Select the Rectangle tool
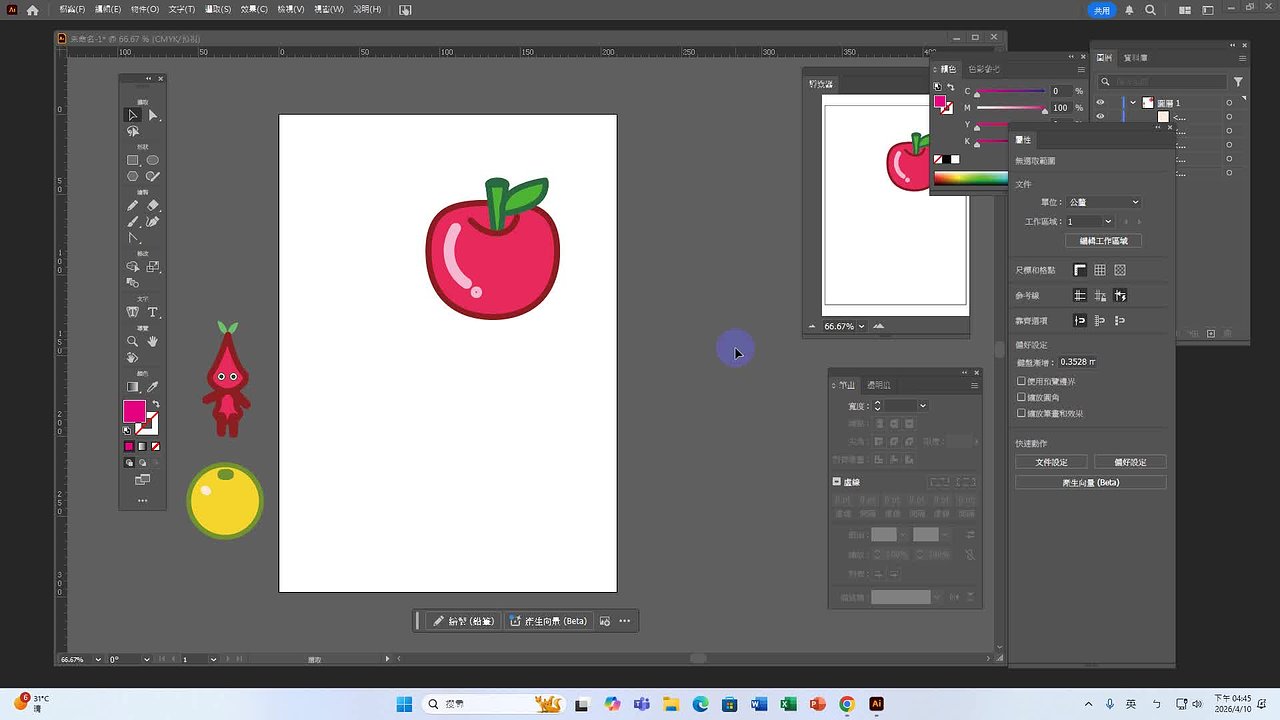Image resolution: width=1280 pixels, height=720 pixels. [132, 160]
